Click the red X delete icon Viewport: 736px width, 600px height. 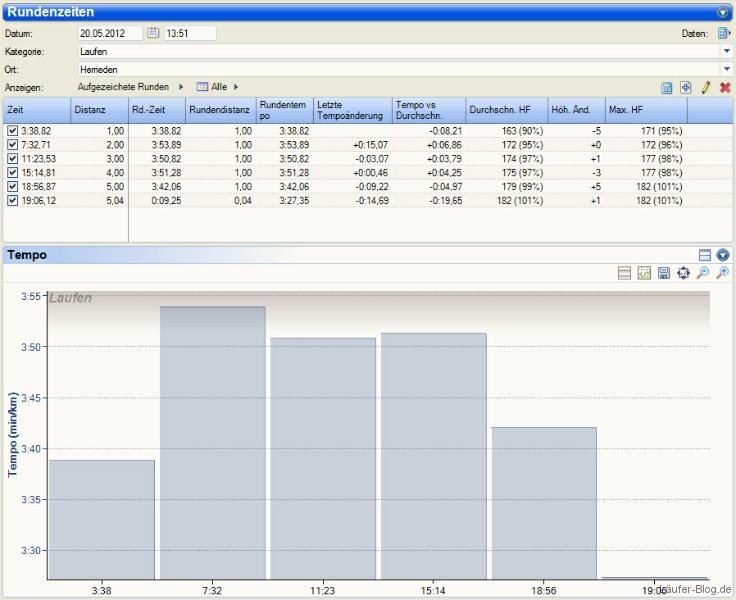[725, 87]
